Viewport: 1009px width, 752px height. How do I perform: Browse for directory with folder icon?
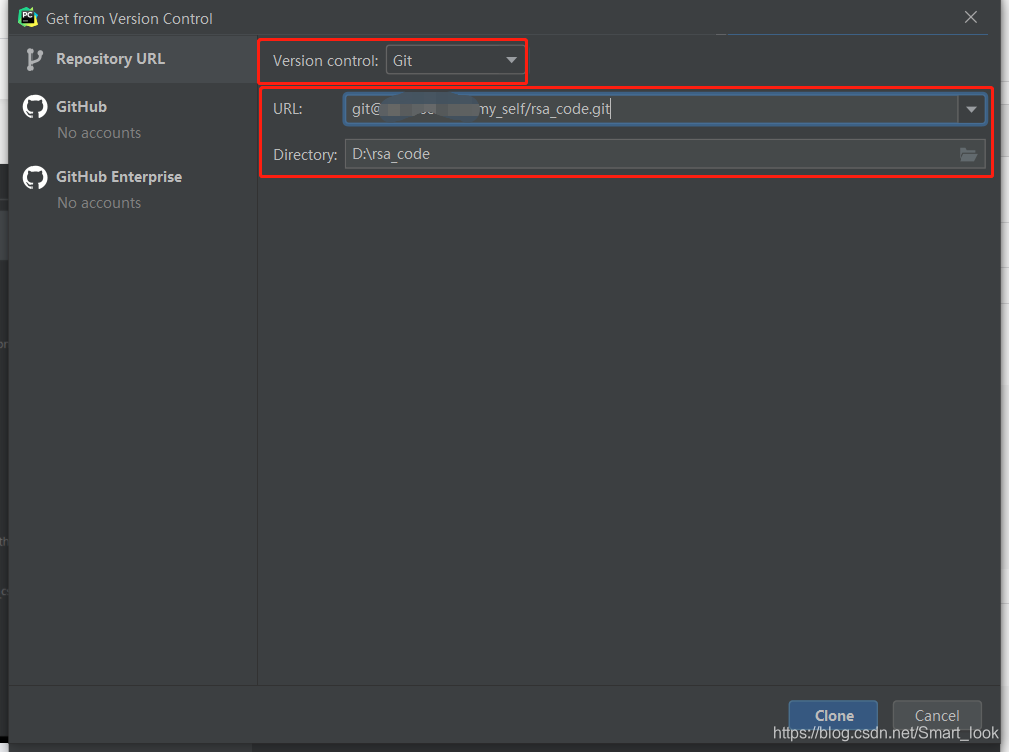click(x=968, y=154)
